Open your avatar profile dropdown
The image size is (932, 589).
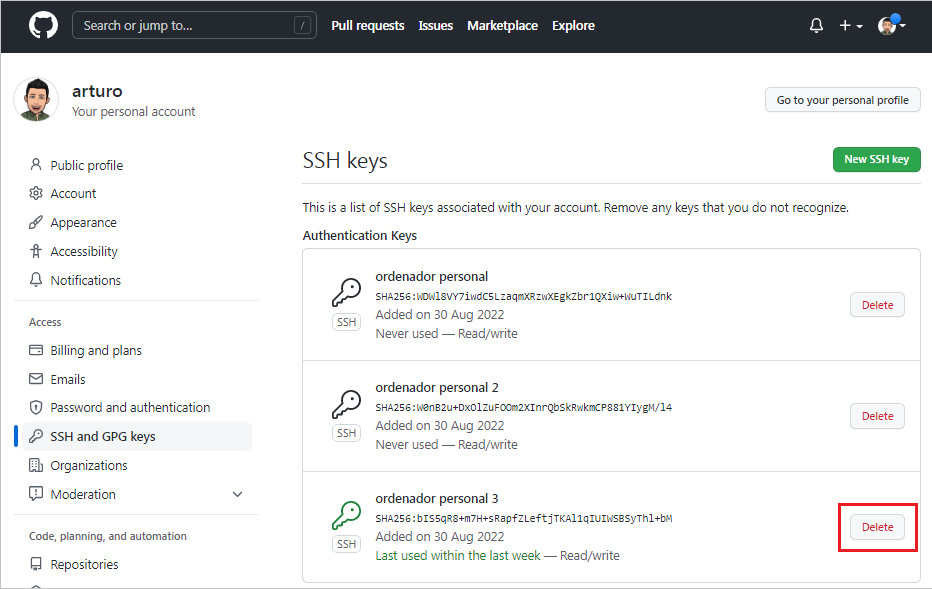888,25
